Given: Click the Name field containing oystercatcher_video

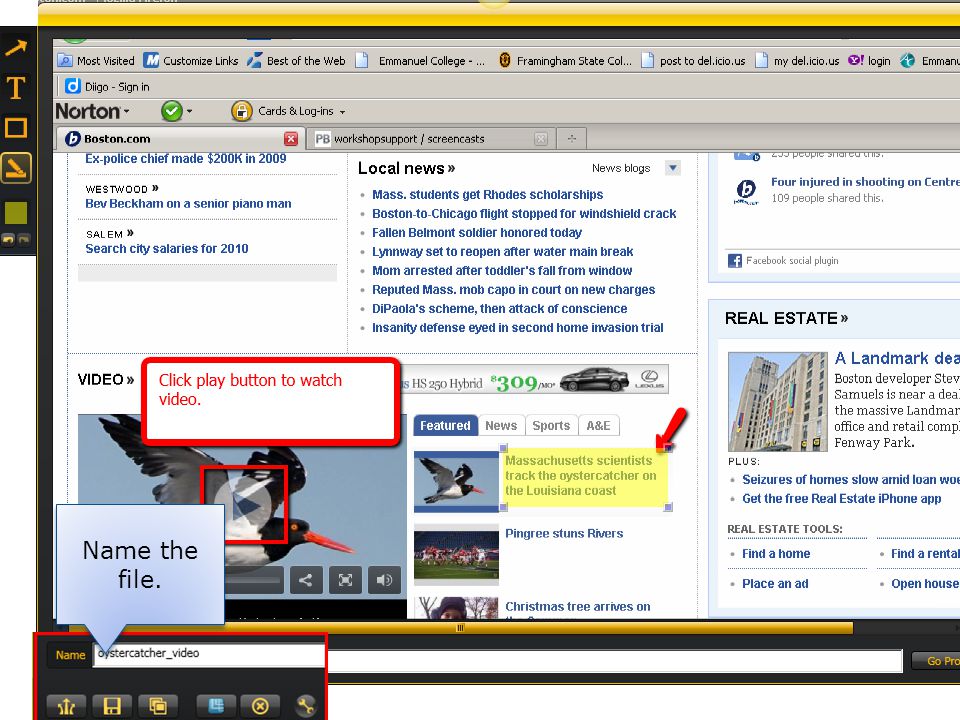Looking at the screenshot, I should (208, 654).
